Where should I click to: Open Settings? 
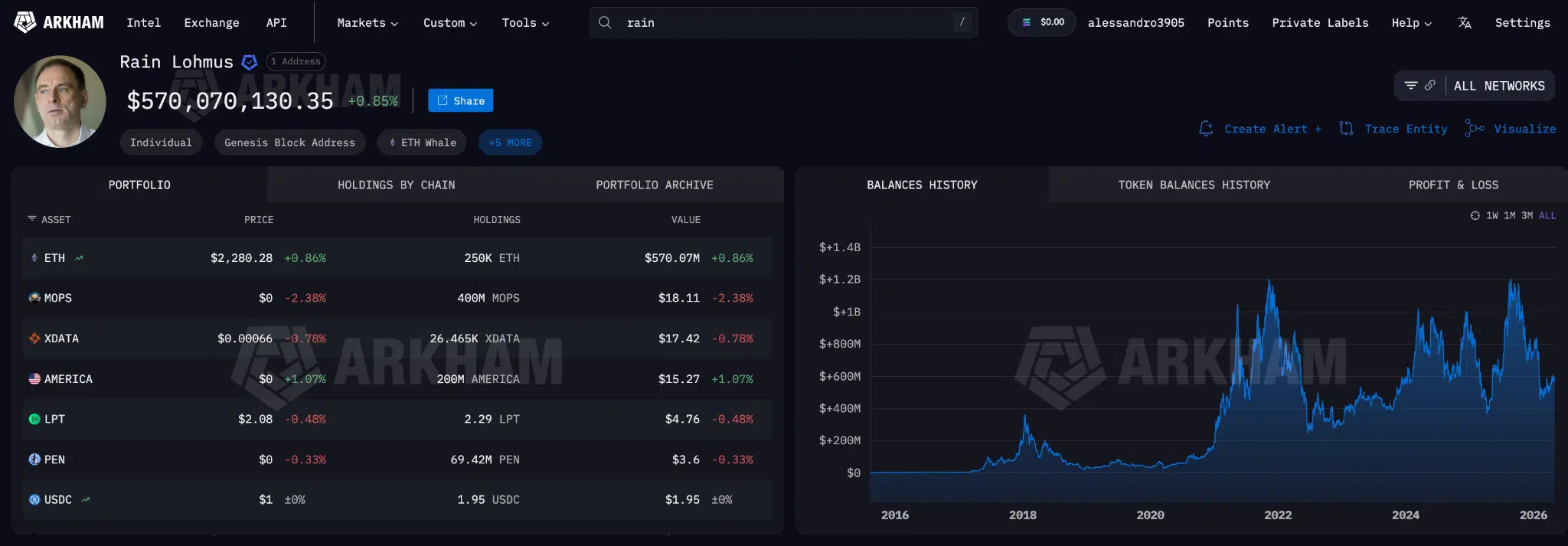pyautogui.click(x=1522, y=23)
